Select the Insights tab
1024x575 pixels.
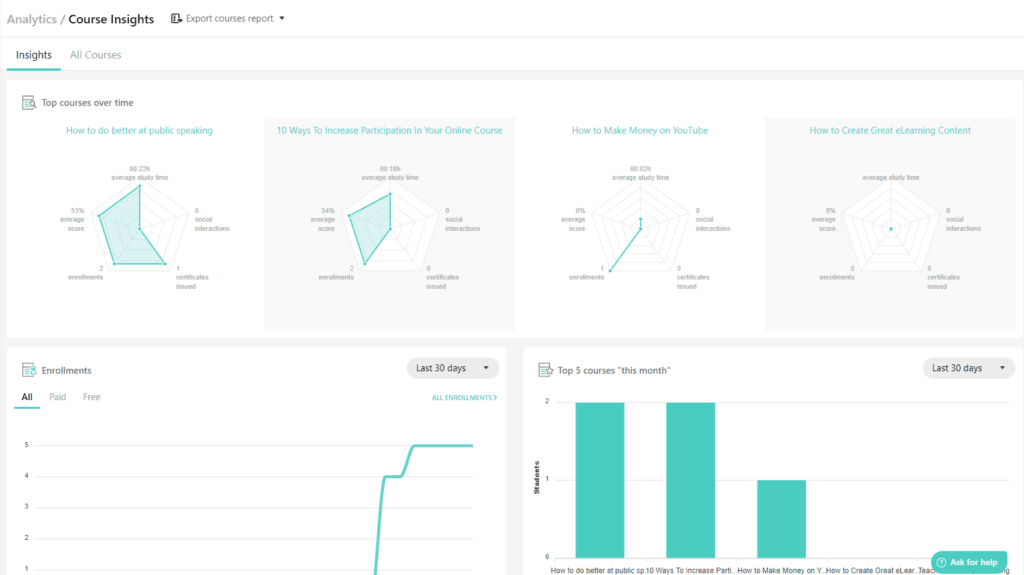tap(34, 55)
